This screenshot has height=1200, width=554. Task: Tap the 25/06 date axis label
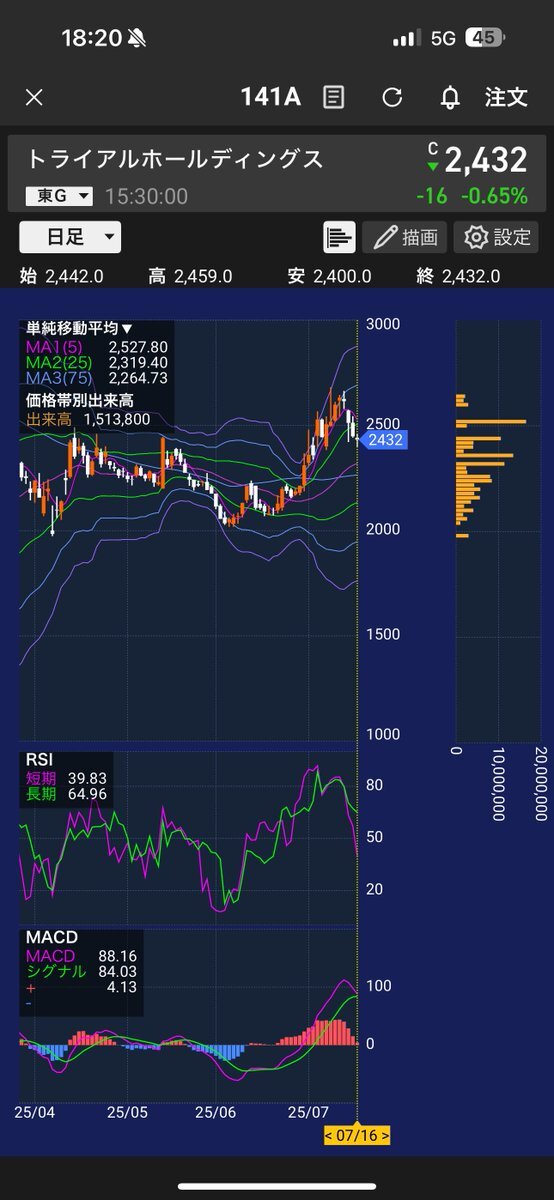pos(216,1111)
